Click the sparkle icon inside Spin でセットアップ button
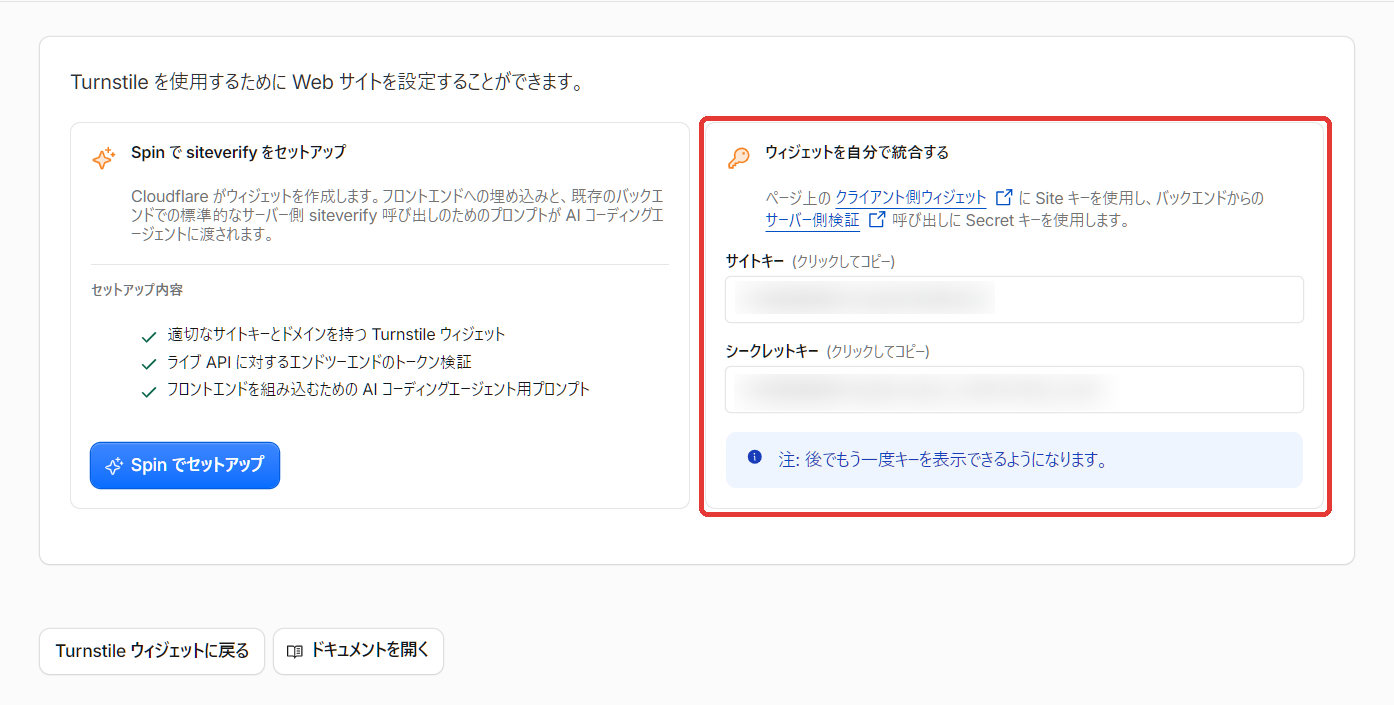The image size is (1394, 705). tap(114, 465)
